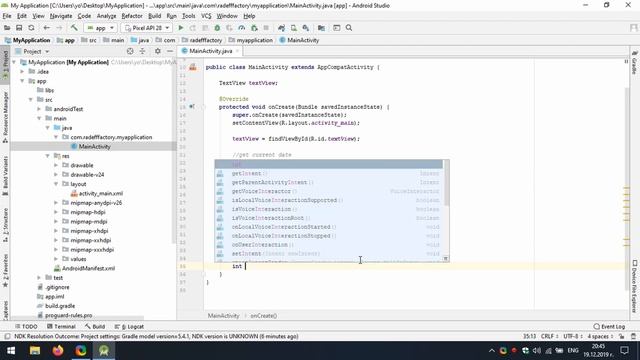Open the TODO tool window
Image resolution: width=640 pixels, height=360 pixels.
[26, 327]
